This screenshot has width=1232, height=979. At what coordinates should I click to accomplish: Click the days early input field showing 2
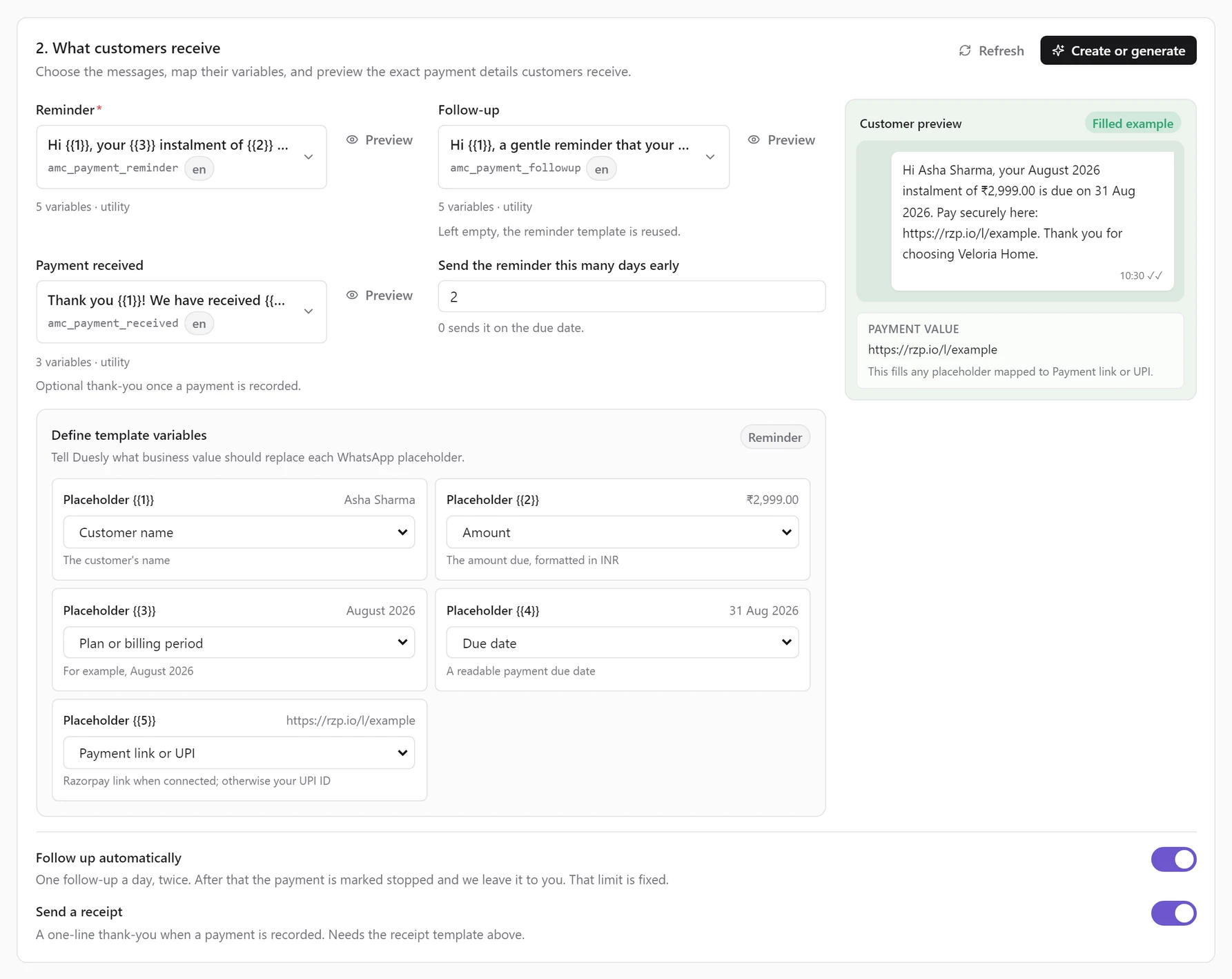tap(632, 296)
